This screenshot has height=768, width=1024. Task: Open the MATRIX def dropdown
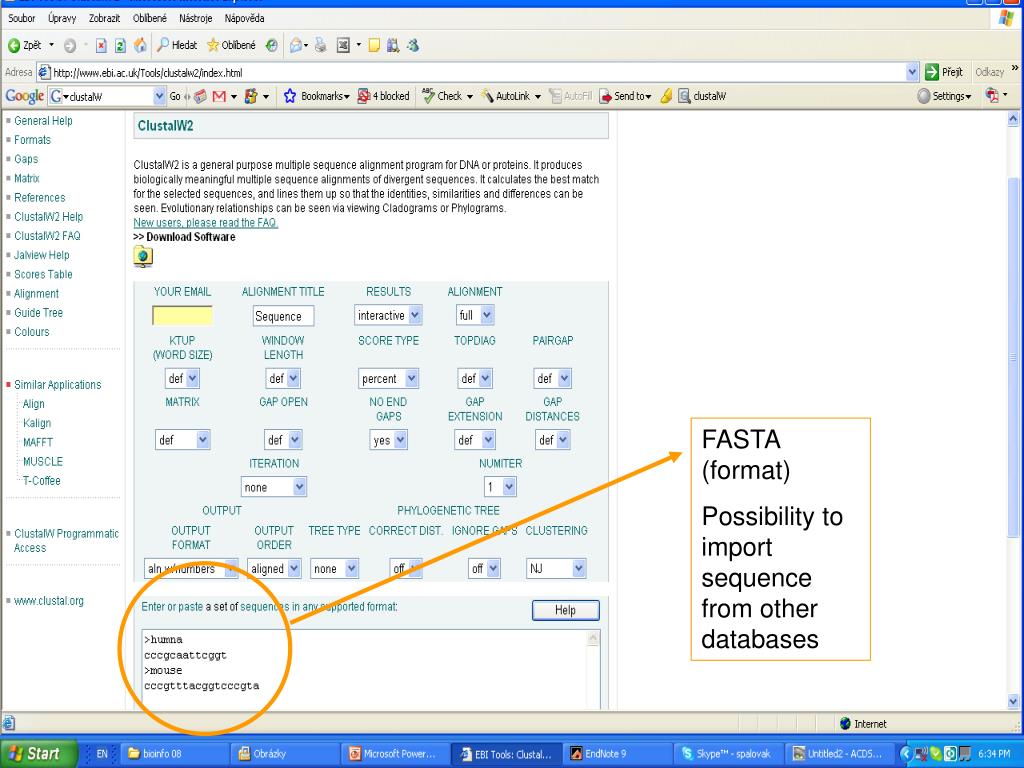pyautogui.click(x=182, y=440)
